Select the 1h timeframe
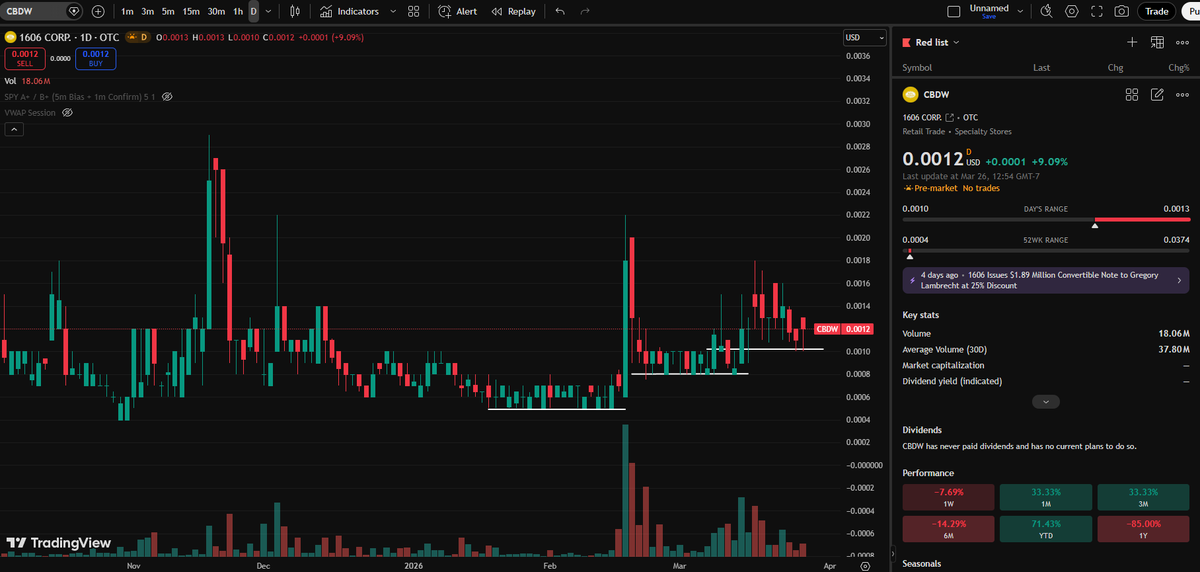The width and height of the screenshot is (1200, 572). pos(237,11)
